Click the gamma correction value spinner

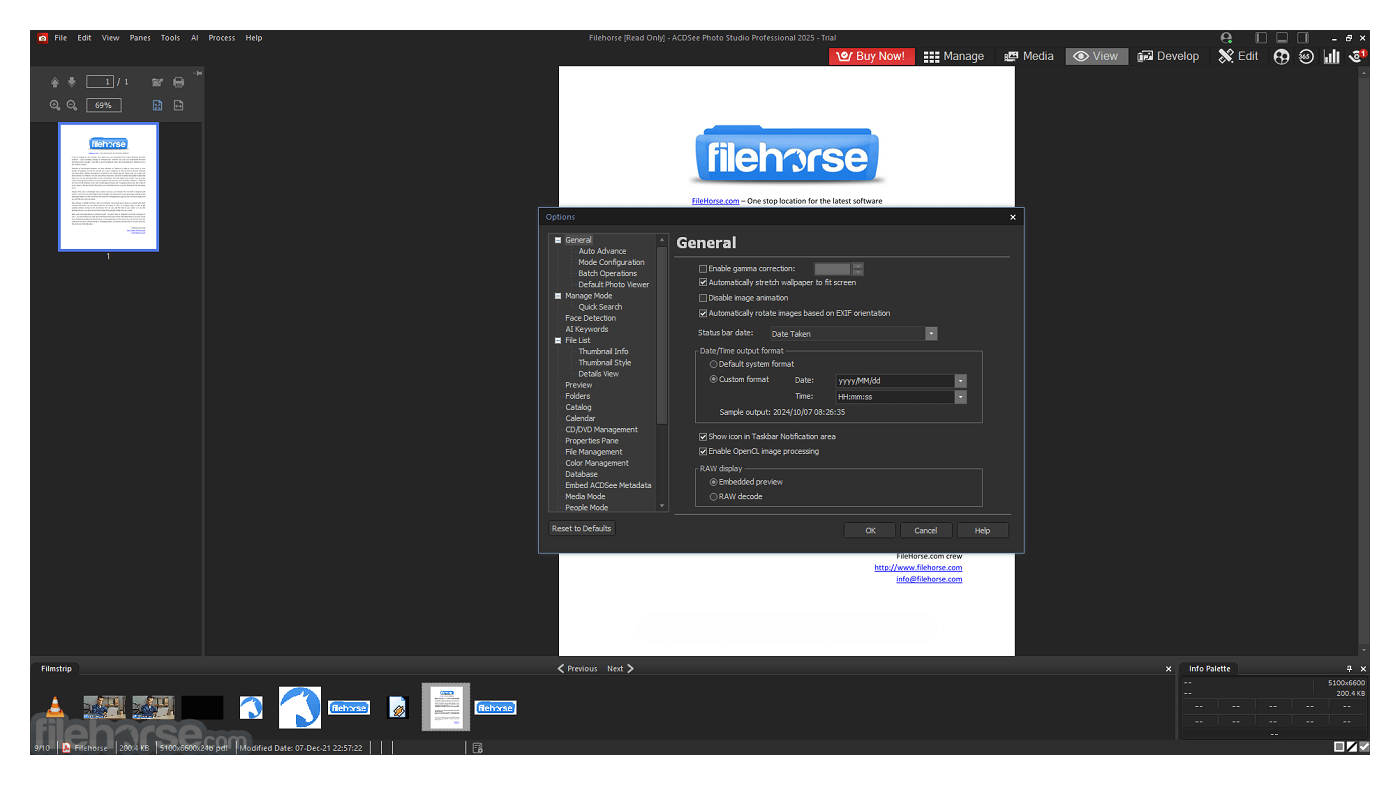click(x=857, y=269)
